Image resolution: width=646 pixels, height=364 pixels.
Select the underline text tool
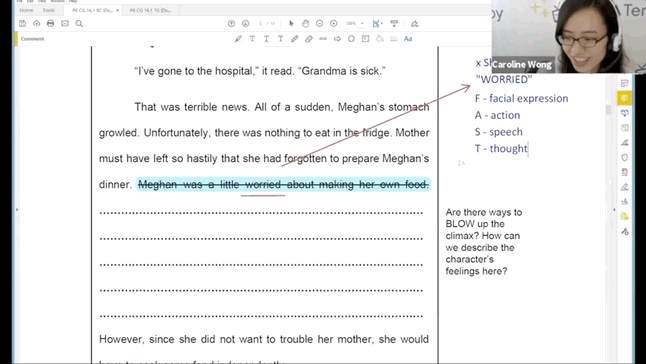[x=267, y=39]
